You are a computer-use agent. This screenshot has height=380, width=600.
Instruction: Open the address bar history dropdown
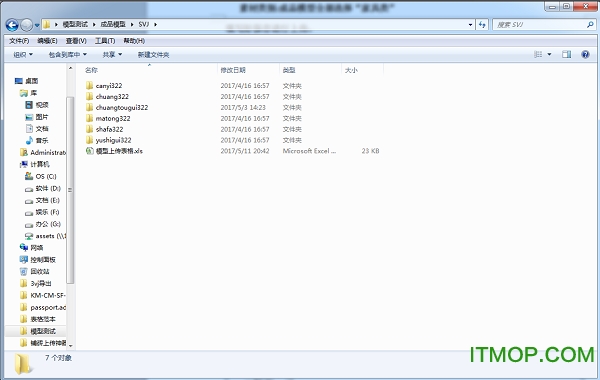(471, 25)
